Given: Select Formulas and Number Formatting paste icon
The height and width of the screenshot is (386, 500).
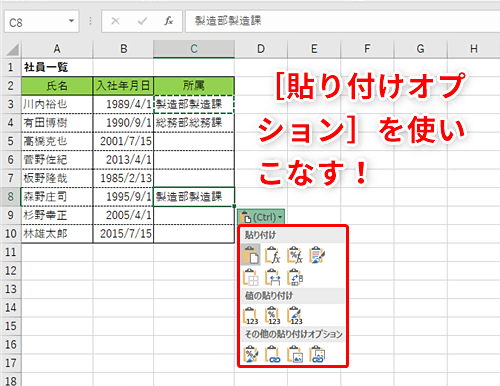Looking at the screenshot, I should coord(295,255).
